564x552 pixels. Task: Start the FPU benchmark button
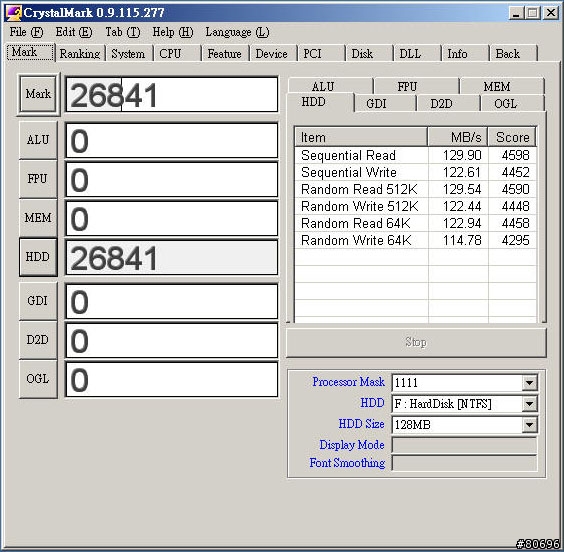coord(38,179)
